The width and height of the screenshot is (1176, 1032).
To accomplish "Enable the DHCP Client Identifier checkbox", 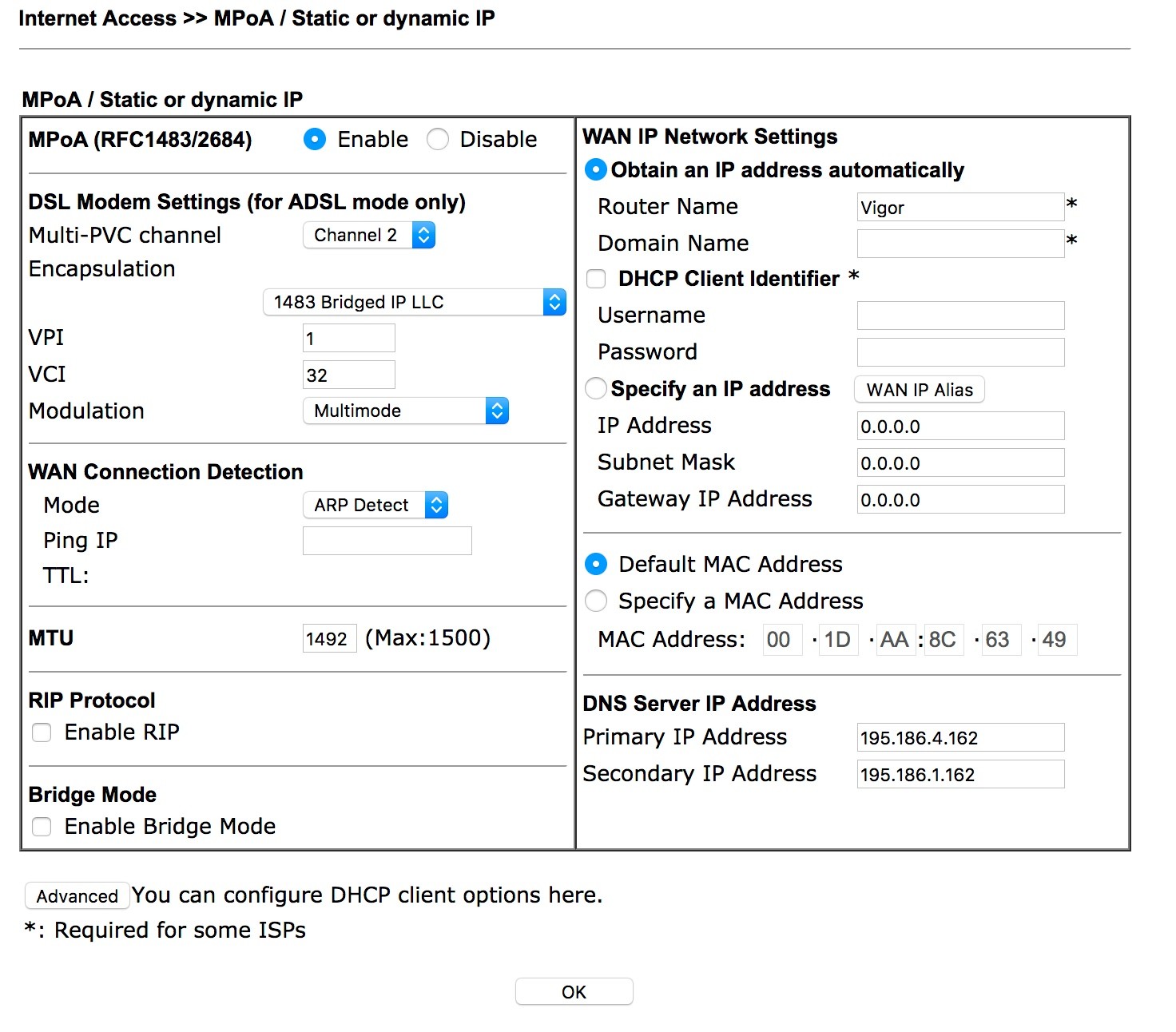I will [596, 279].
